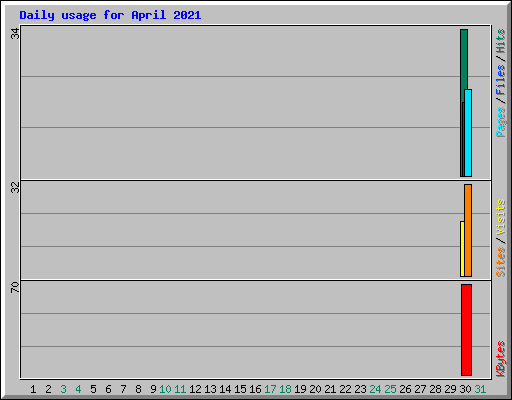Click the y-axis value 34
The width and height of the screenshot is (512, 400).
(15, 33)
